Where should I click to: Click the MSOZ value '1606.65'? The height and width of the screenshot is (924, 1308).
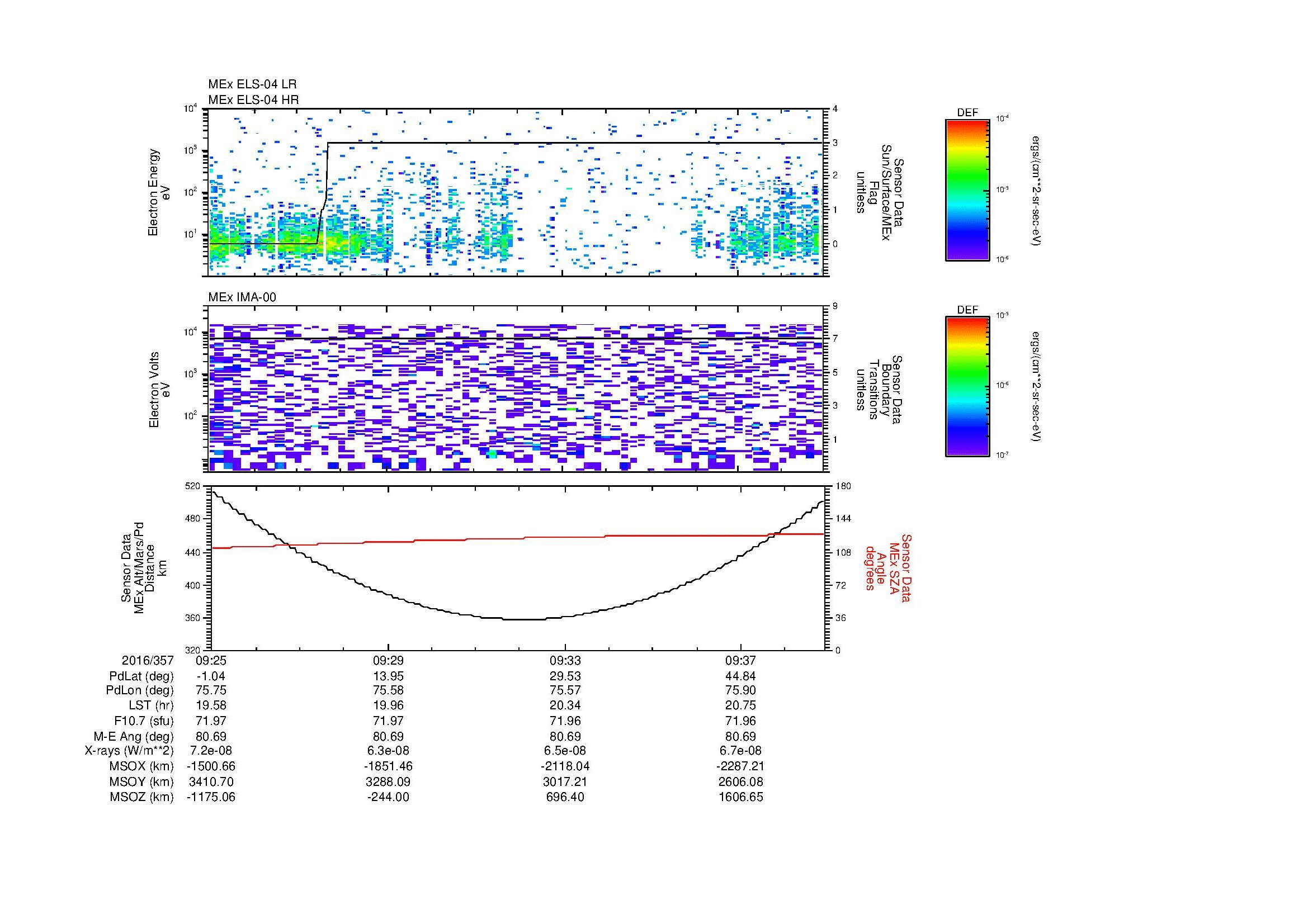tap(740, 797)
